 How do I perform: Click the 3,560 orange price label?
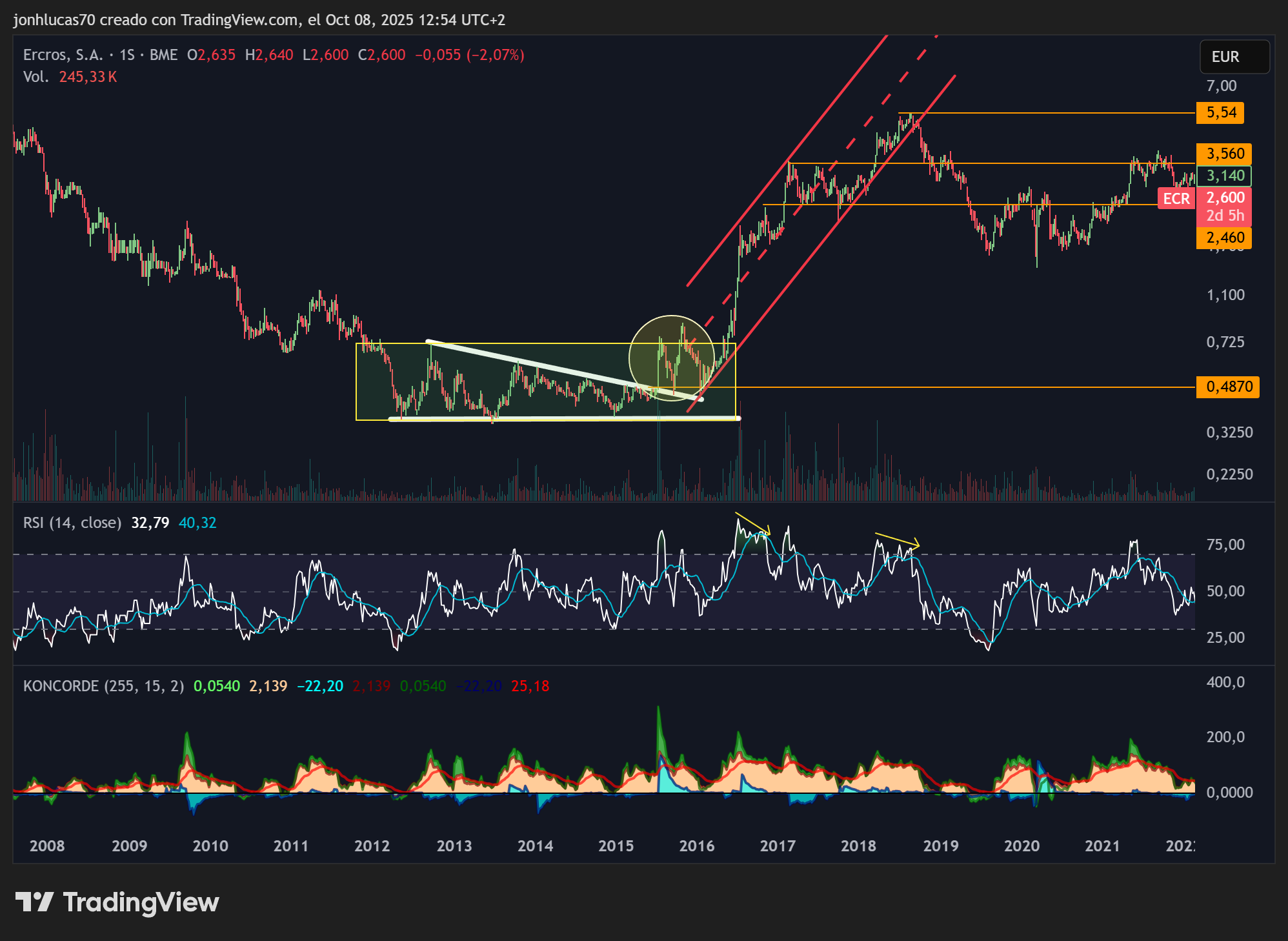1224,154
